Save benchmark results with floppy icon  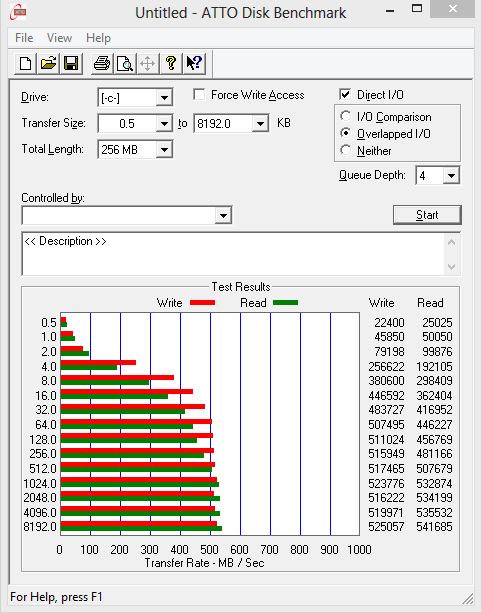[71, 63]
